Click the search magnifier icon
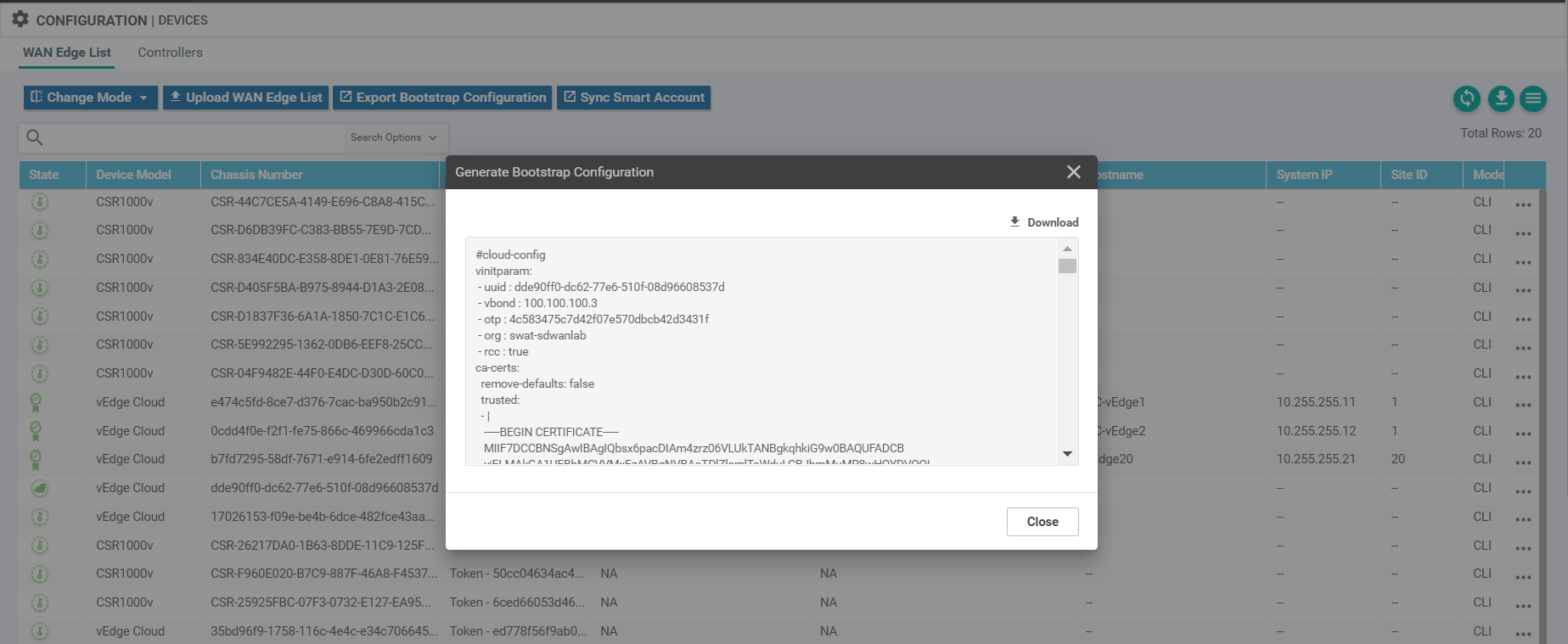The height and width of the screenshot is (644, 1568). click(x=35, y=137)
